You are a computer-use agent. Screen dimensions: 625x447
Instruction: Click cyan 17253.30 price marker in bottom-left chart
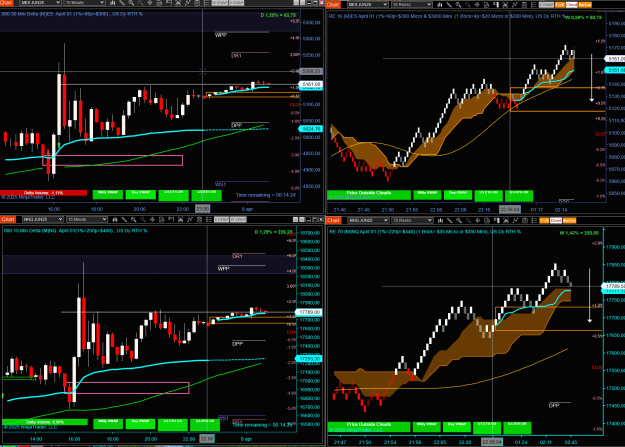309,359
